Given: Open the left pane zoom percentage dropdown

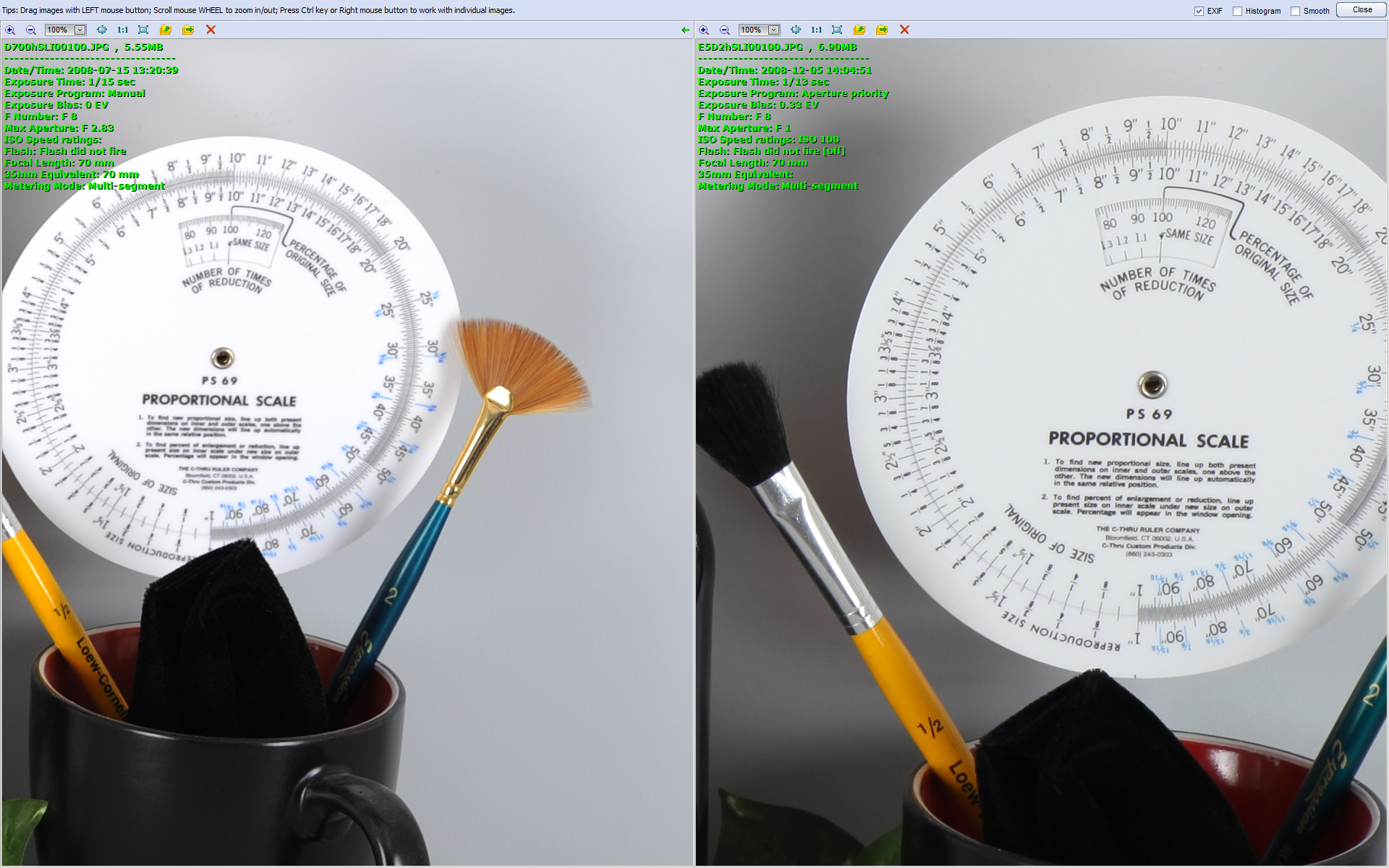Looking at the screenshot, I should [80, 30].
